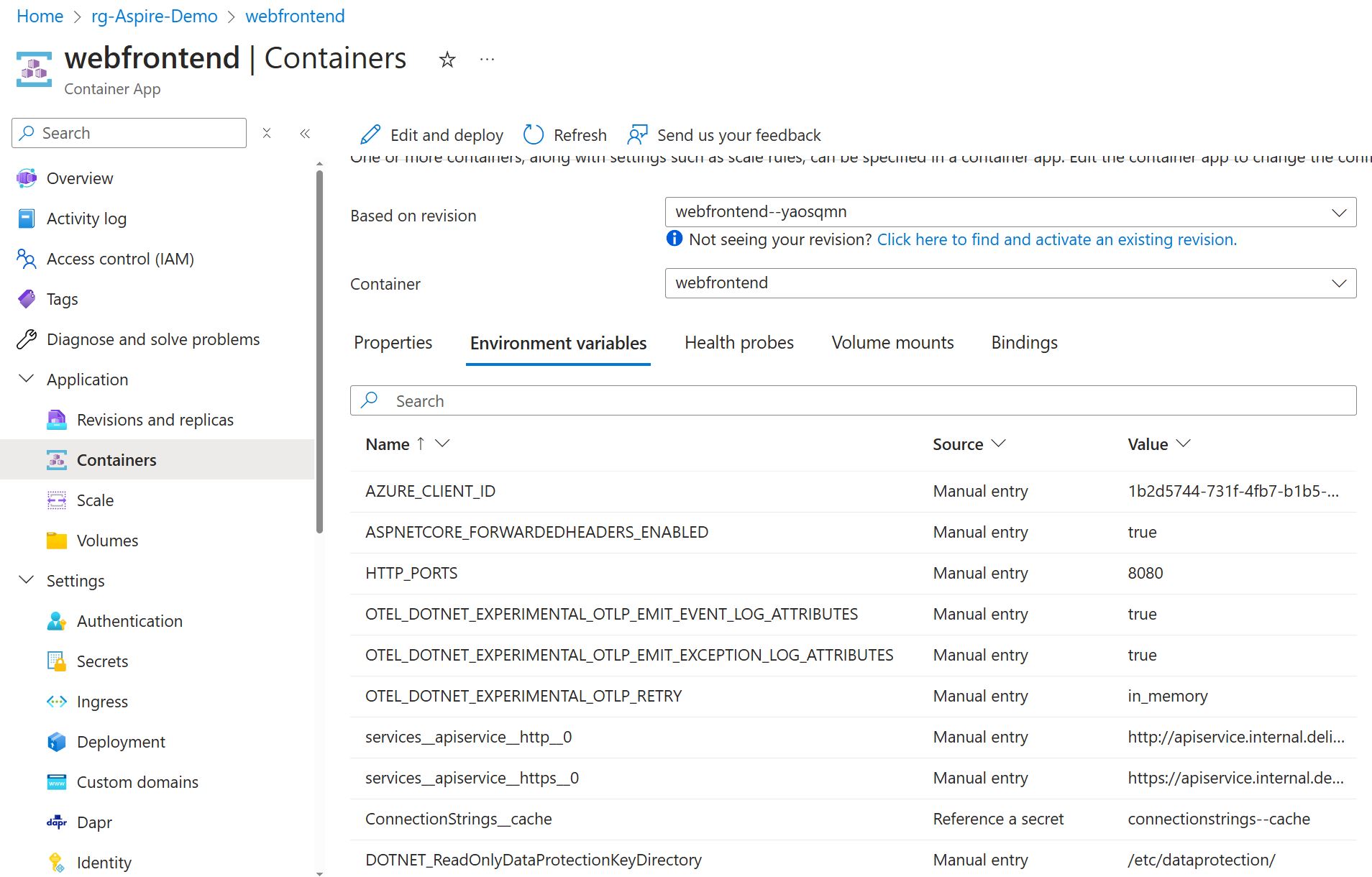
Task: Click the sidebar Search field
Action: (x=129, y=133)
